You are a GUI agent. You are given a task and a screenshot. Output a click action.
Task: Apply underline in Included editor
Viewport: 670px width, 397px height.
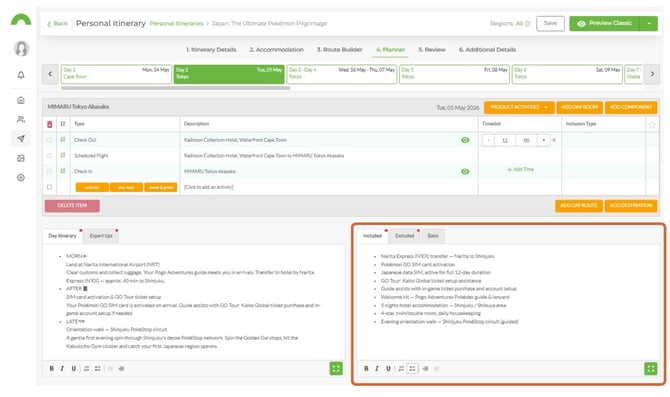[388, 368]
